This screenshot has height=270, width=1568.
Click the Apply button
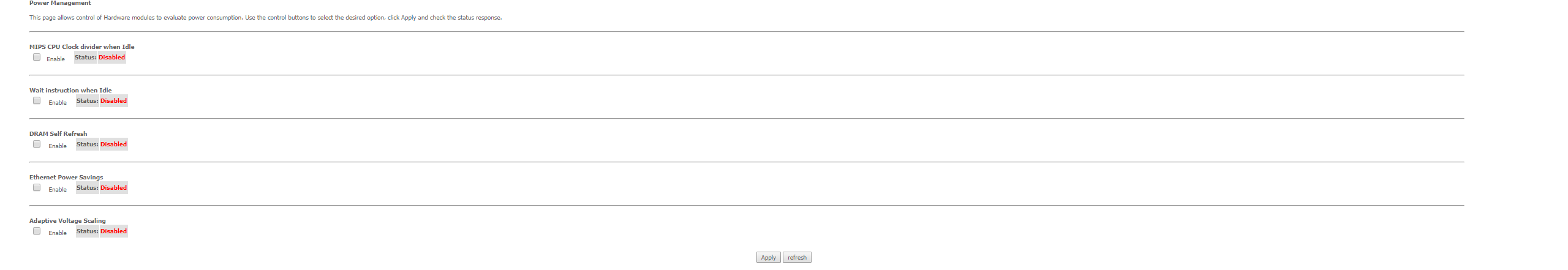point(768,258)
